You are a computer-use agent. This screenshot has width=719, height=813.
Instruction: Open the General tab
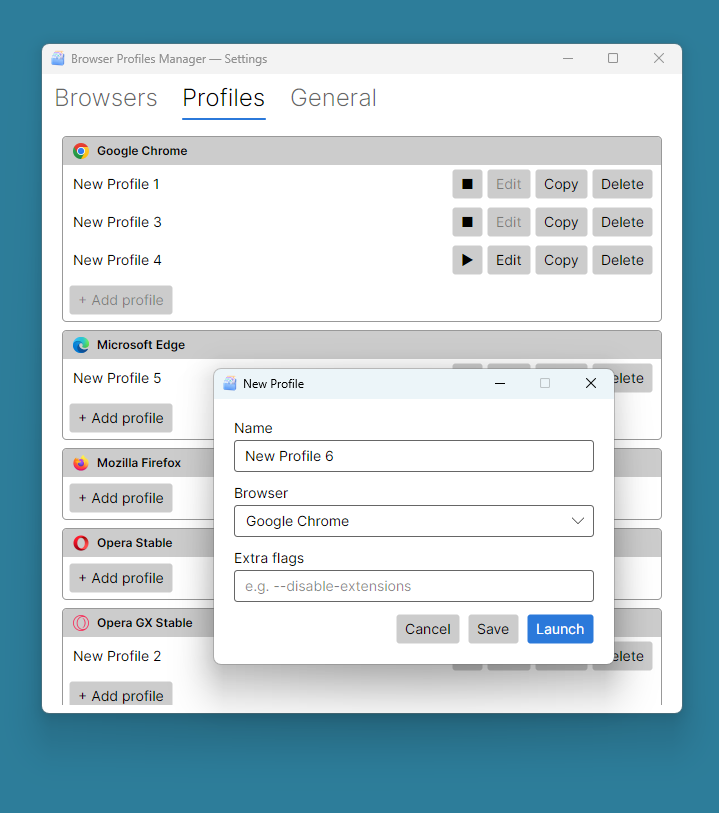point(333,98)
